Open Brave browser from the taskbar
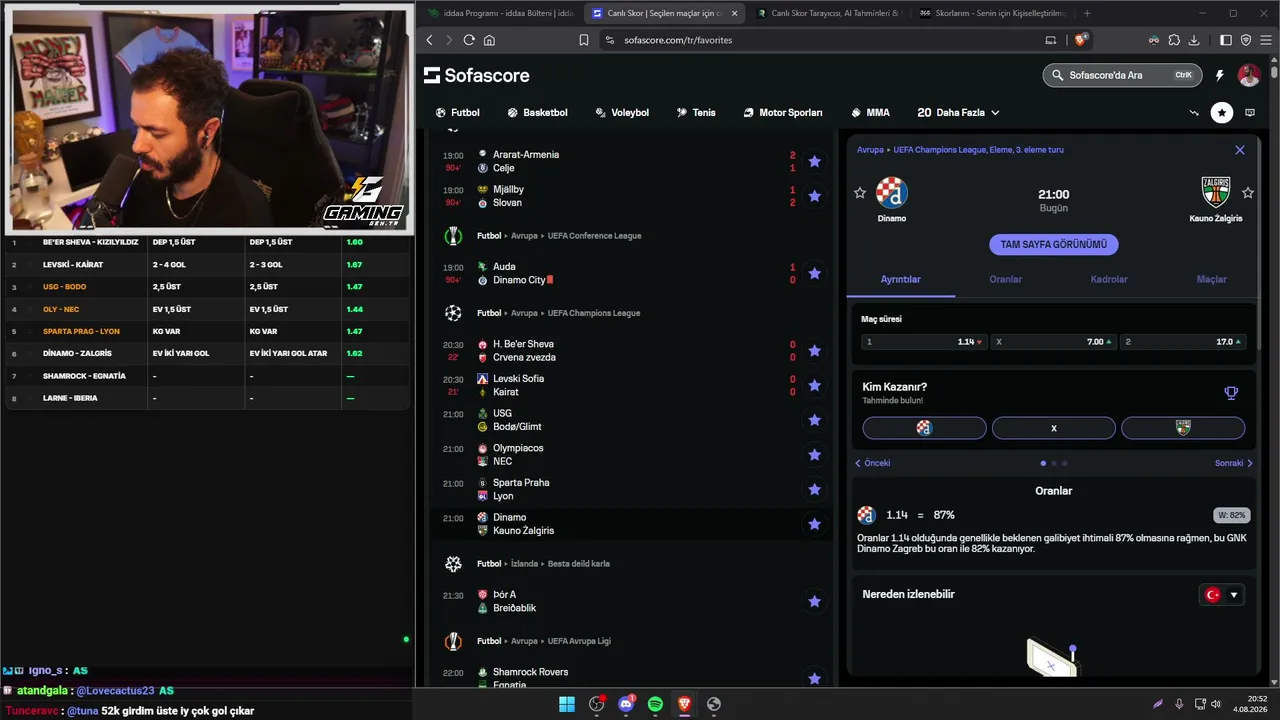 coord(684,704)
